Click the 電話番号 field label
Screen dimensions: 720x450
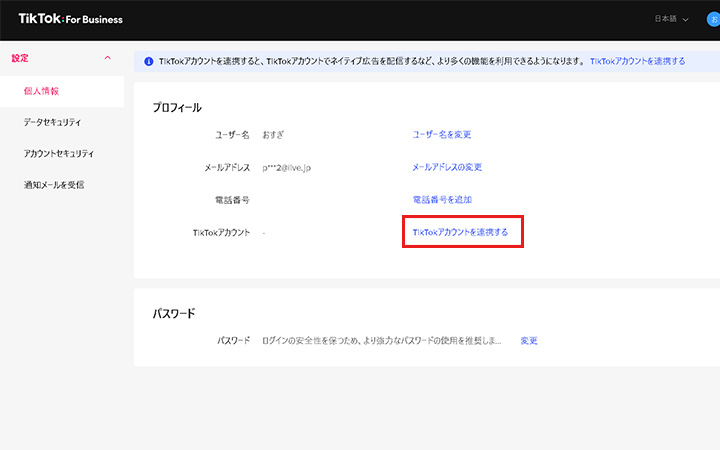point(232,200)
